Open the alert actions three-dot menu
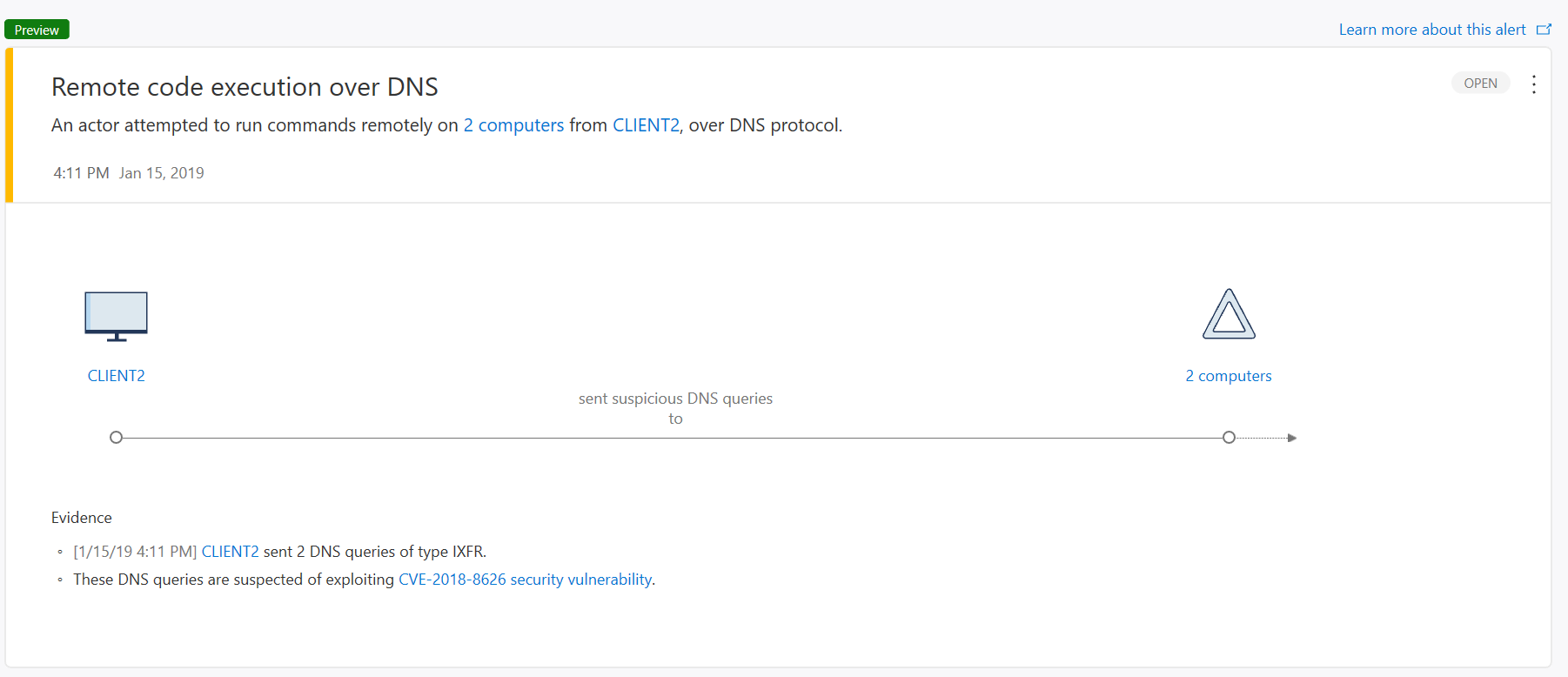 click(x=1534, y=84)
